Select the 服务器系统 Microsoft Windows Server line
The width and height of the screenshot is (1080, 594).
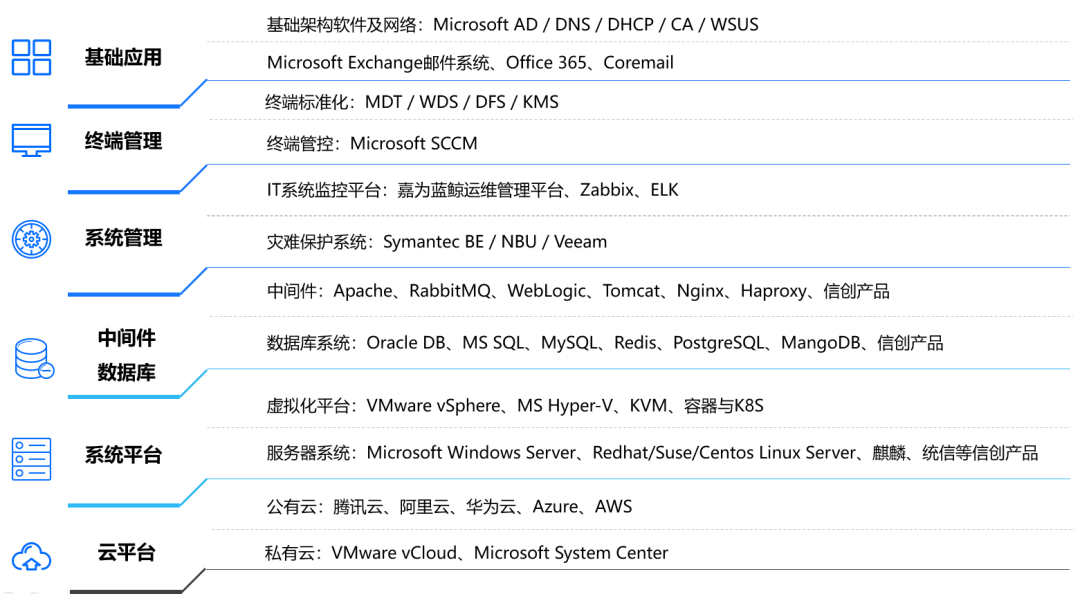(652, 453)
